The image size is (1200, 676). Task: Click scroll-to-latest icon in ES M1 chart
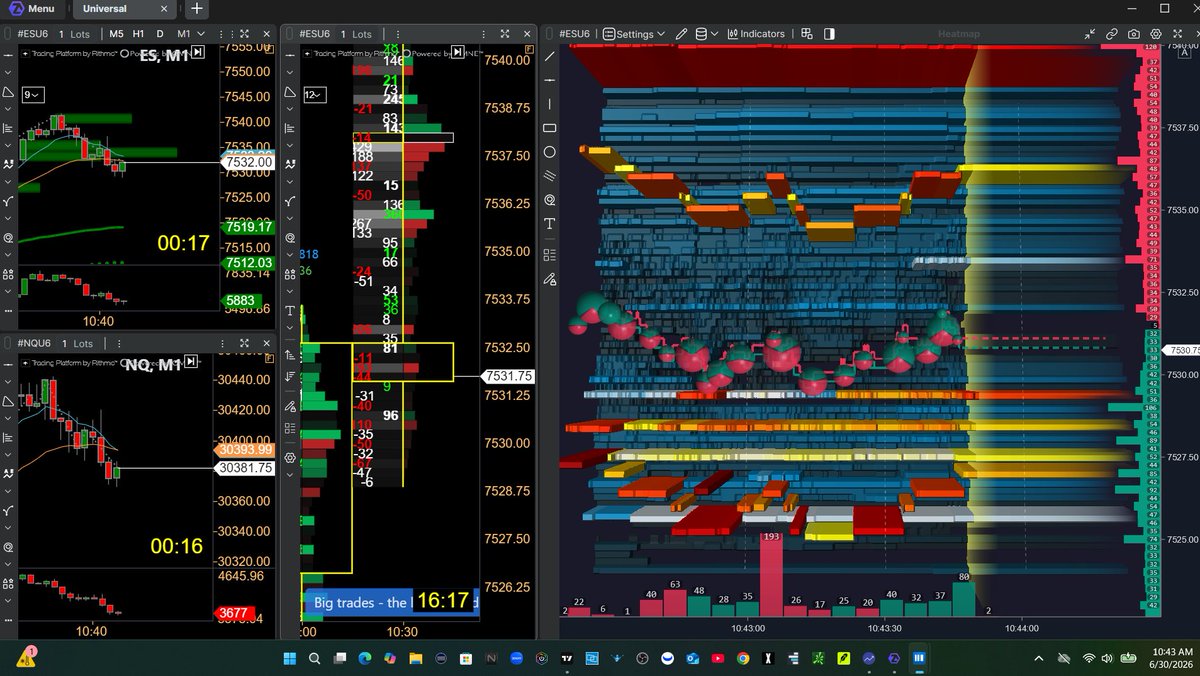(197, 52)
